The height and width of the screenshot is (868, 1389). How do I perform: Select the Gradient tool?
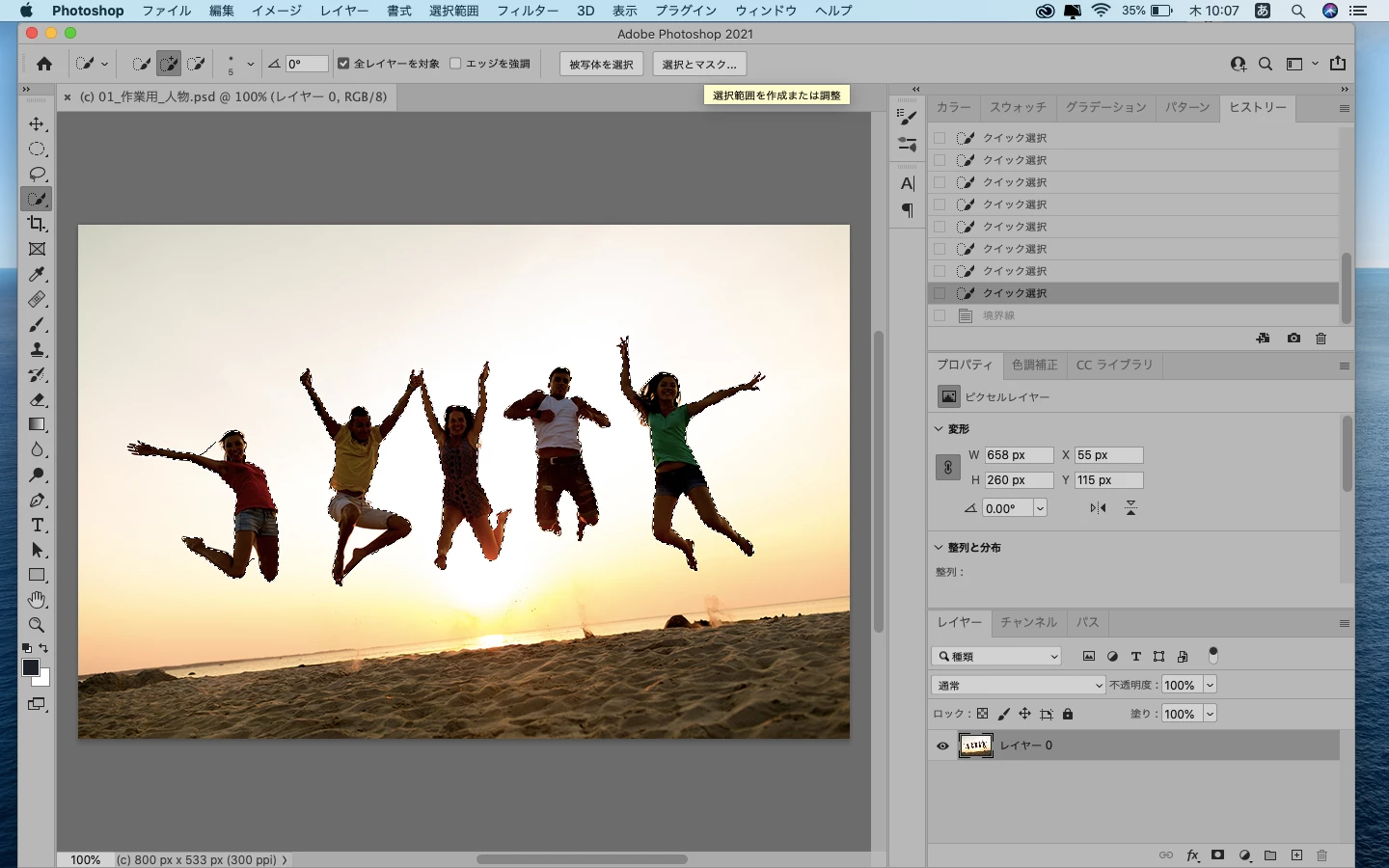coord(37,425)
